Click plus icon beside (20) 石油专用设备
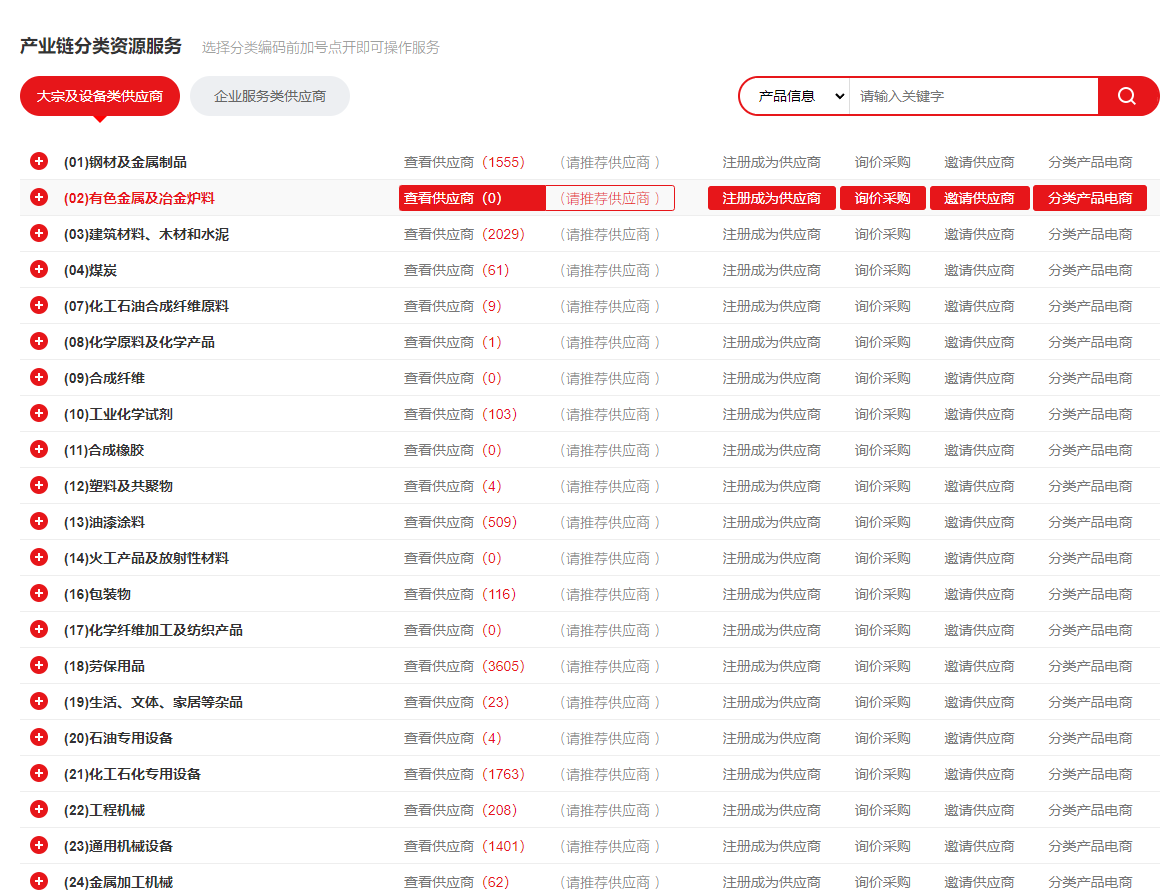The image size is (1172, 896). (x=39, y=737)
